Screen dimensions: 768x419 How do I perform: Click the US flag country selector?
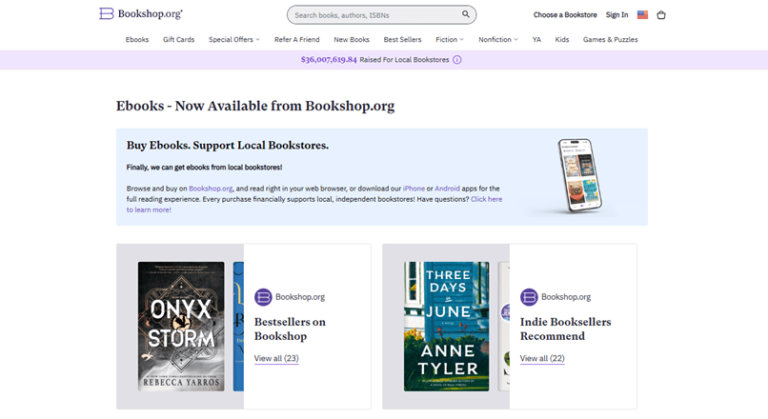pyautogui.click(x=643, y=15)
